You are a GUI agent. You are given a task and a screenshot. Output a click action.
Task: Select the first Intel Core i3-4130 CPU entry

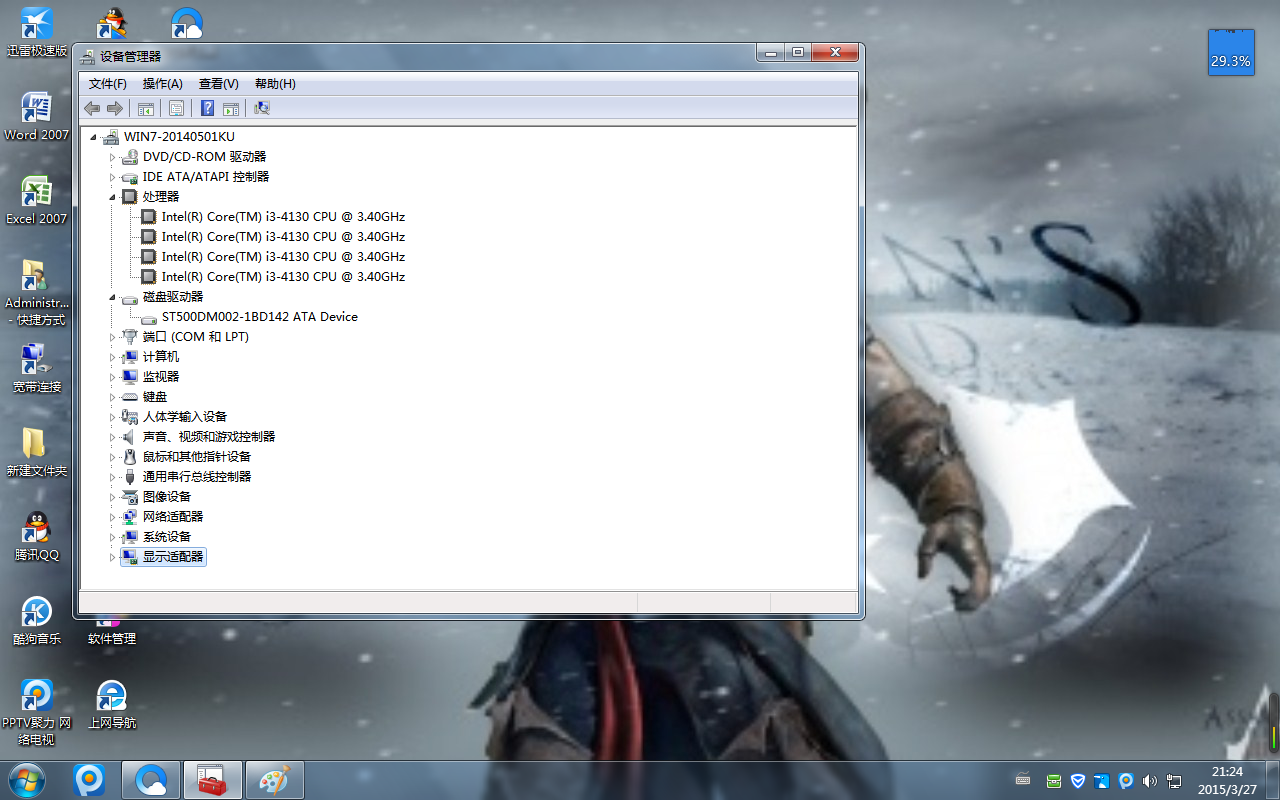(283, 217)
